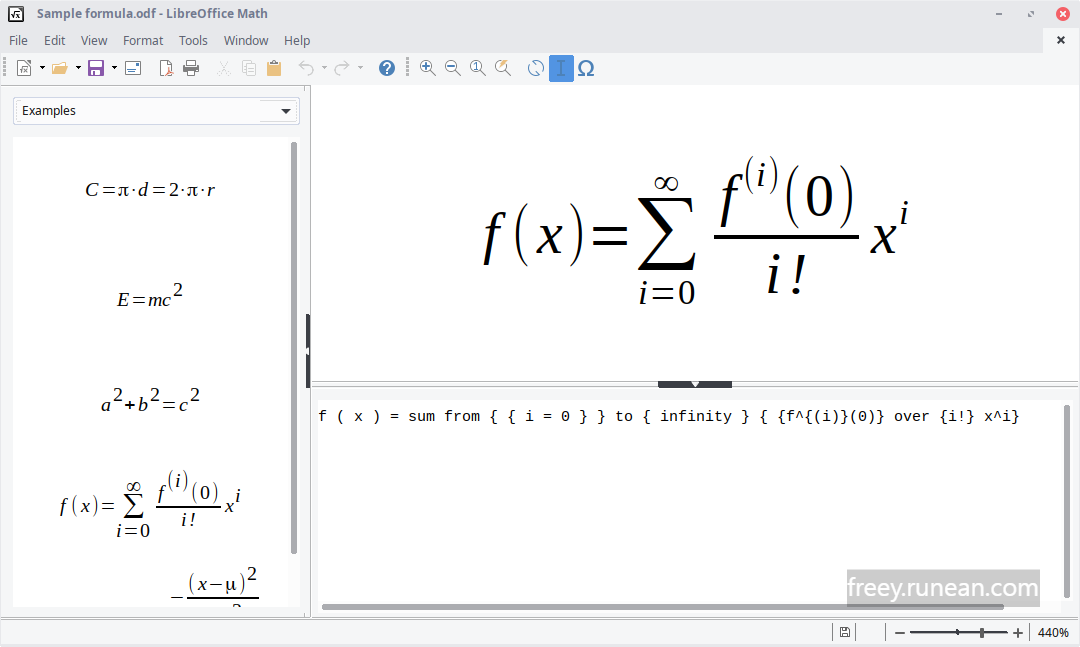Expand the Save button dropdown arrow
The width and height of the screenshot is (1080, 647).
point(112,68)
